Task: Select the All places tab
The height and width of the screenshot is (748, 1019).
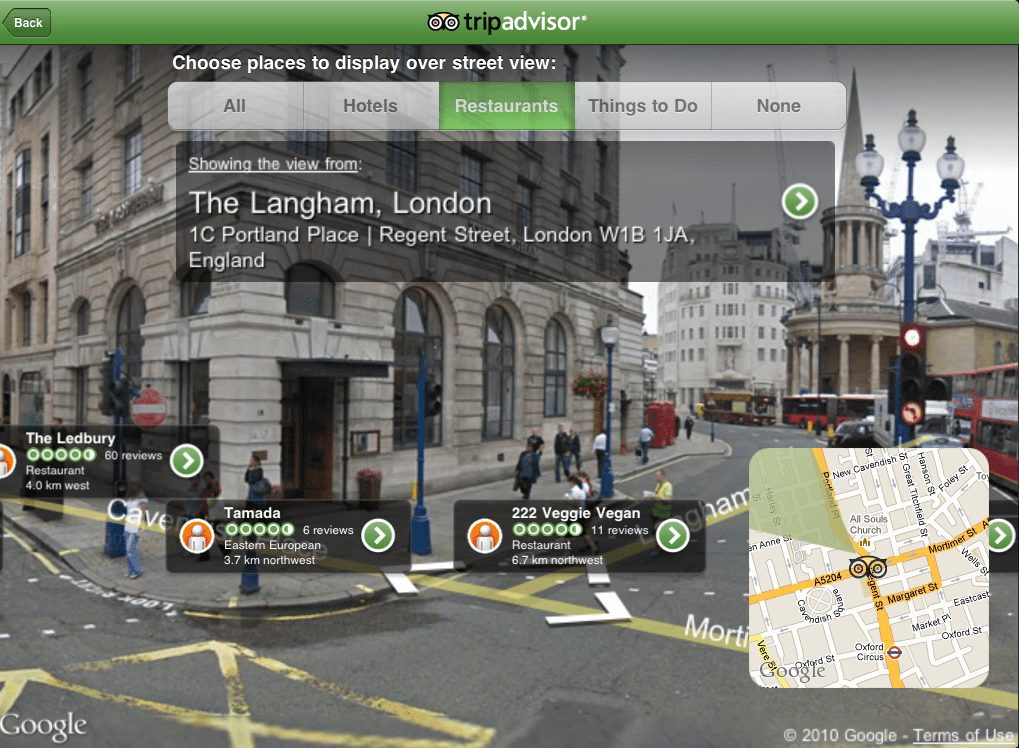Action: click(x=235, y=106)
